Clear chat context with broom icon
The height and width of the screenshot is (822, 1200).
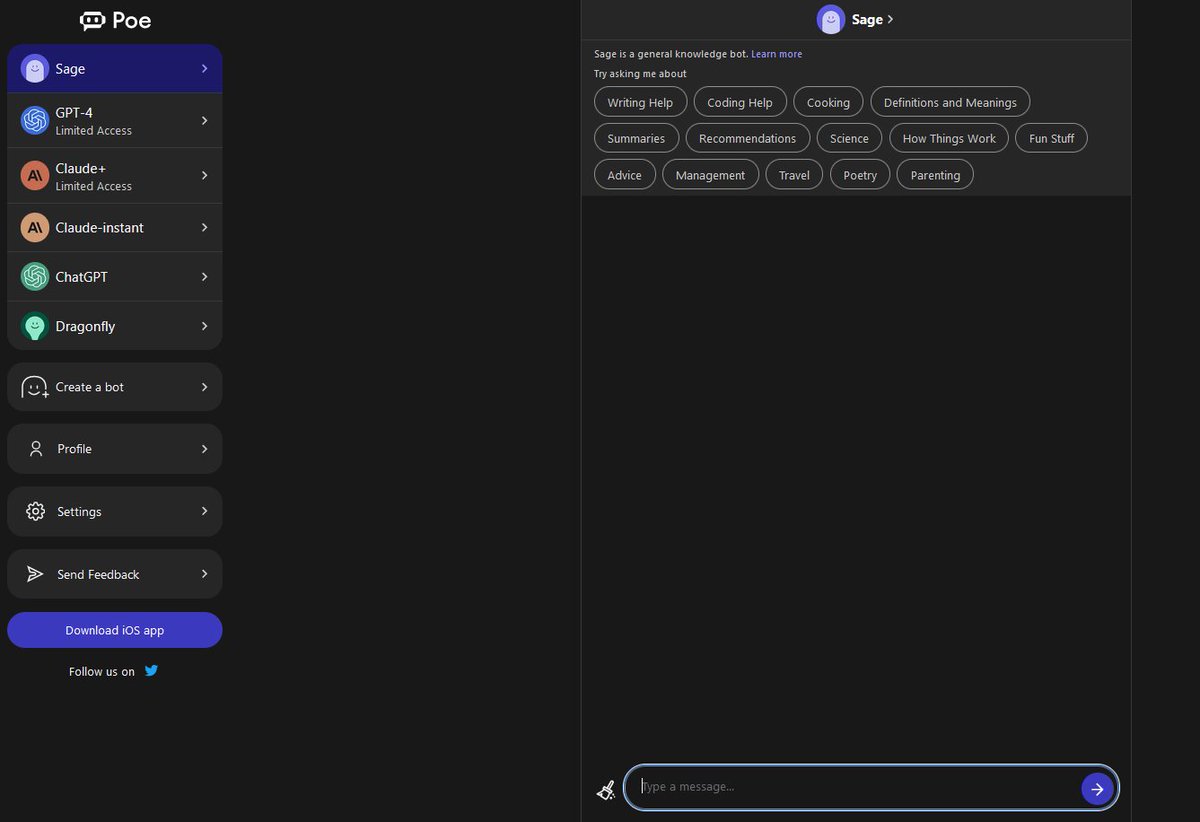[x=605, y=789]
